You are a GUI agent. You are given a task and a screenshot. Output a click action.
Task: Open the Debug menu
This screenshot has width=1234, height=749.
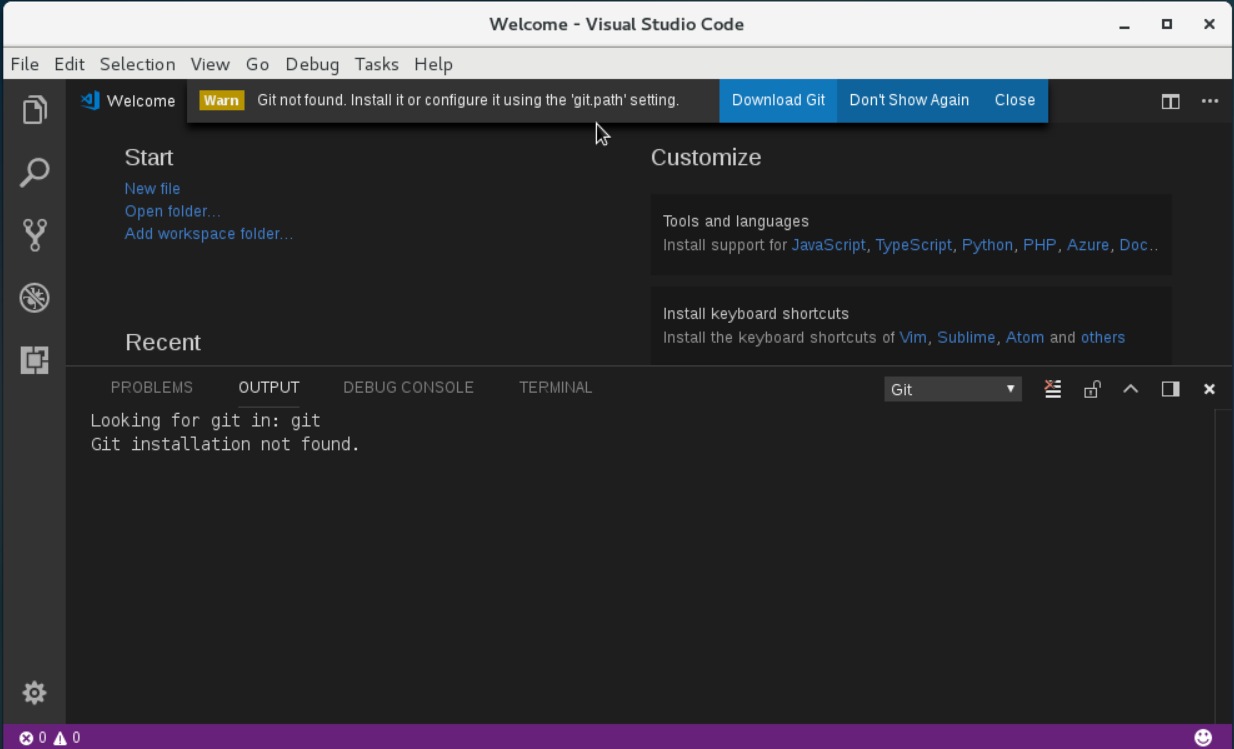pos(312,64)
